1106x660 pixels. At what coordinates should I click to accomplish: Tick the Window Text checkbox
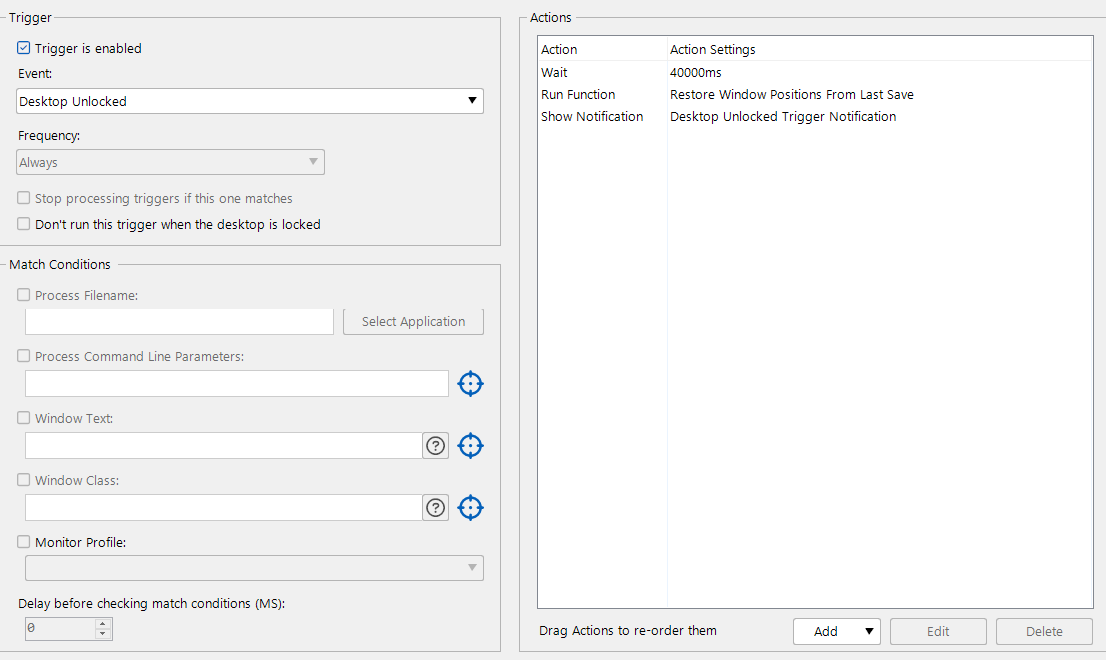pyautogui.click(x=24, y=418)
